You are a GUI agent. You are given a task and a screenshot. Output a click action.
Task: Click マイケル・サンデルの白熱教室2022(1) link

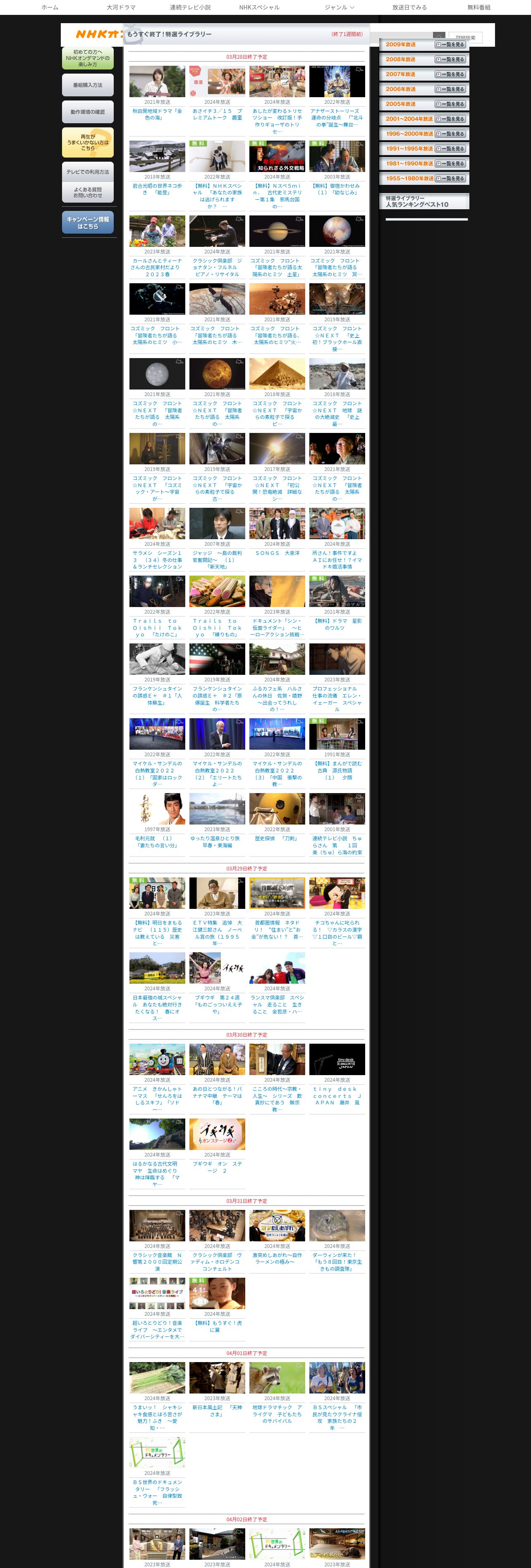157,774
